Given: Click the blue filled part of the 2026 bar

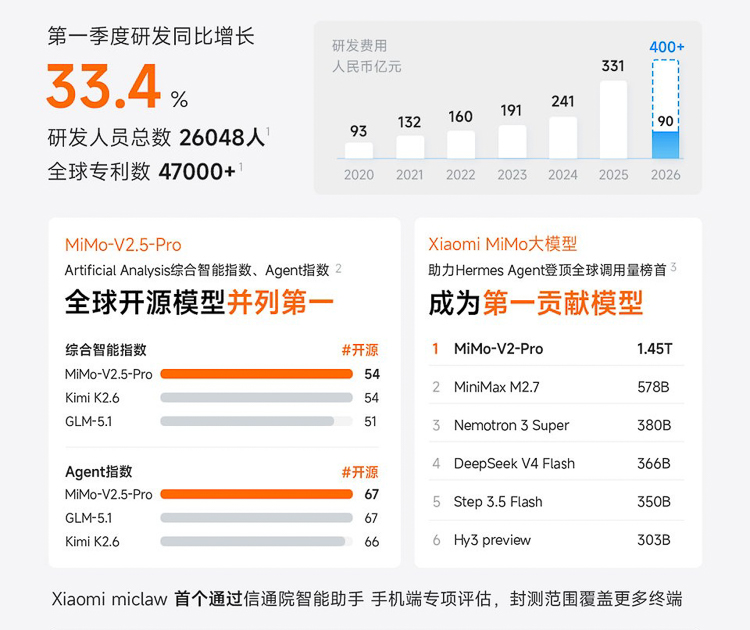Looking at the screenshot, I should [x=665, y=145].
